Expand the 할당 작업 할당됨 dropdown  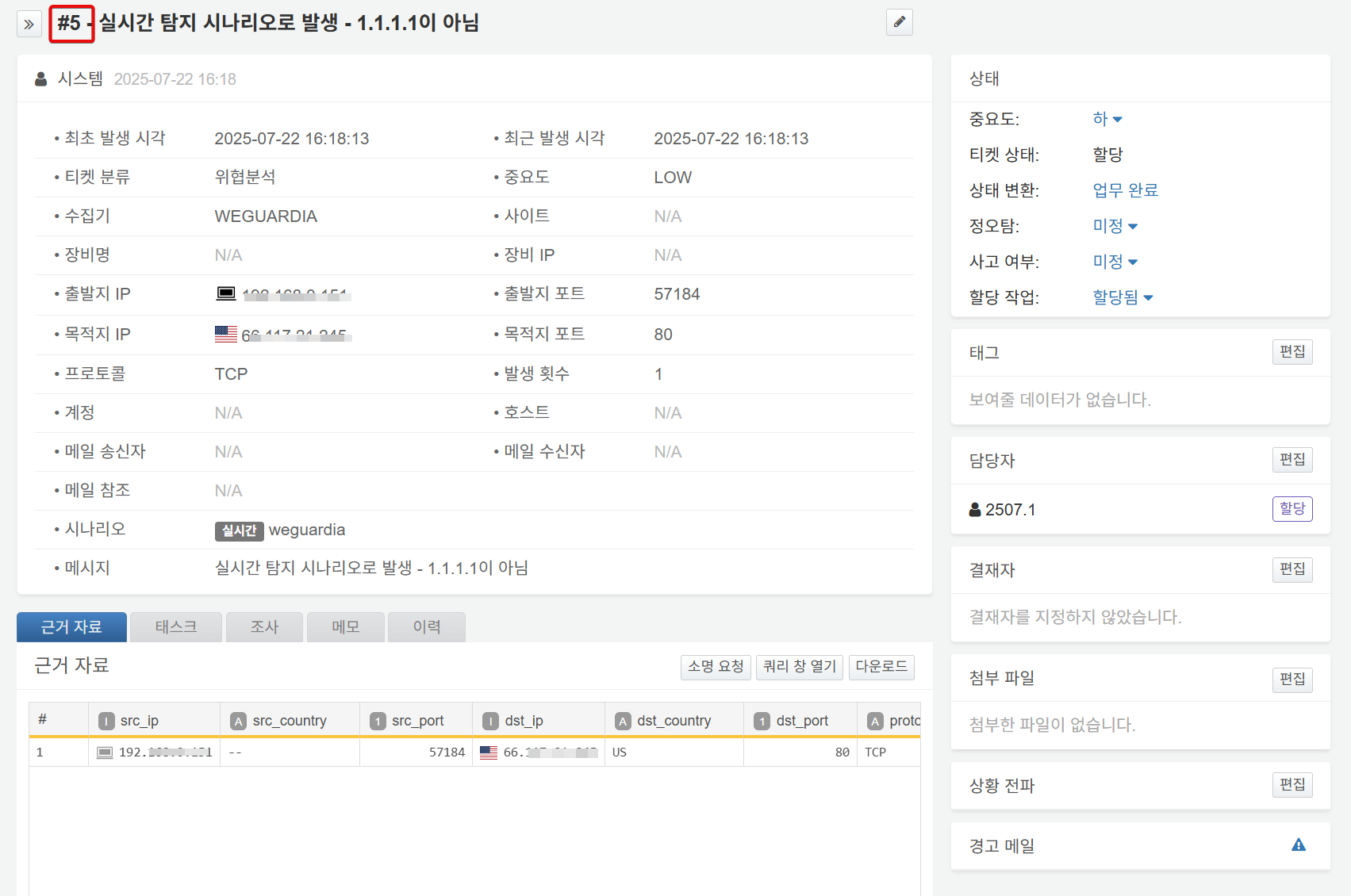pos(1123,297)
